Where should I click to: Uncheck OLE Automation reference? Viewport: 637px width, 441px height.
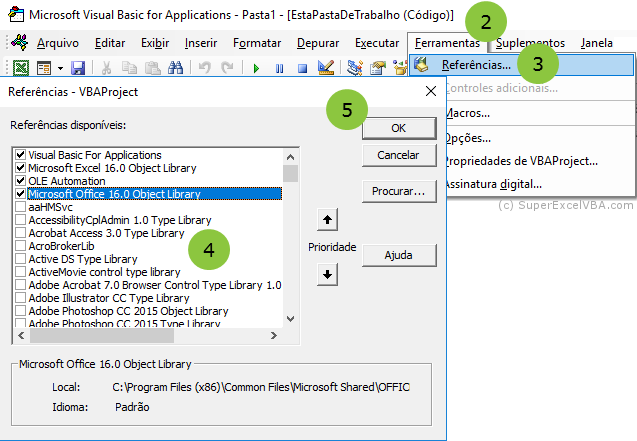pyautogui.click(x=20, y=181)
